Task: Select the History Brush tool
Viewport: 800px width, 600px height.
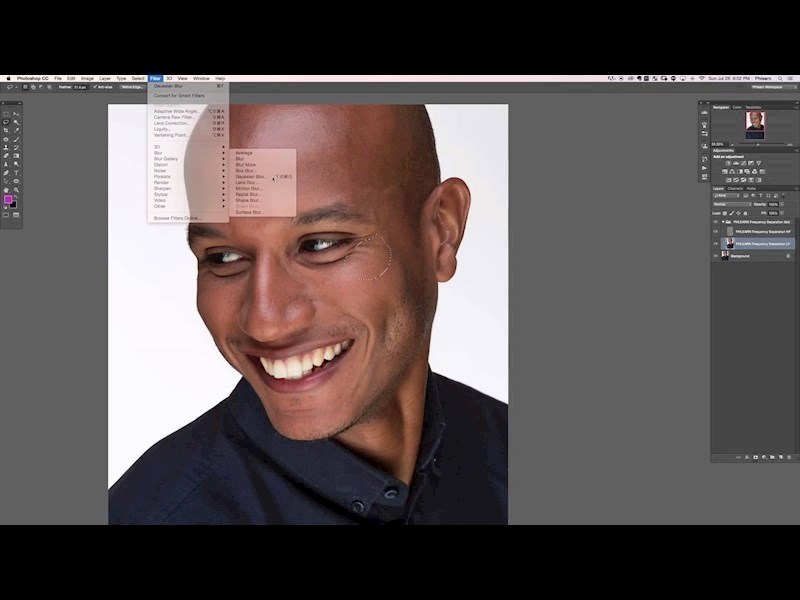Action: coord(16,147)
